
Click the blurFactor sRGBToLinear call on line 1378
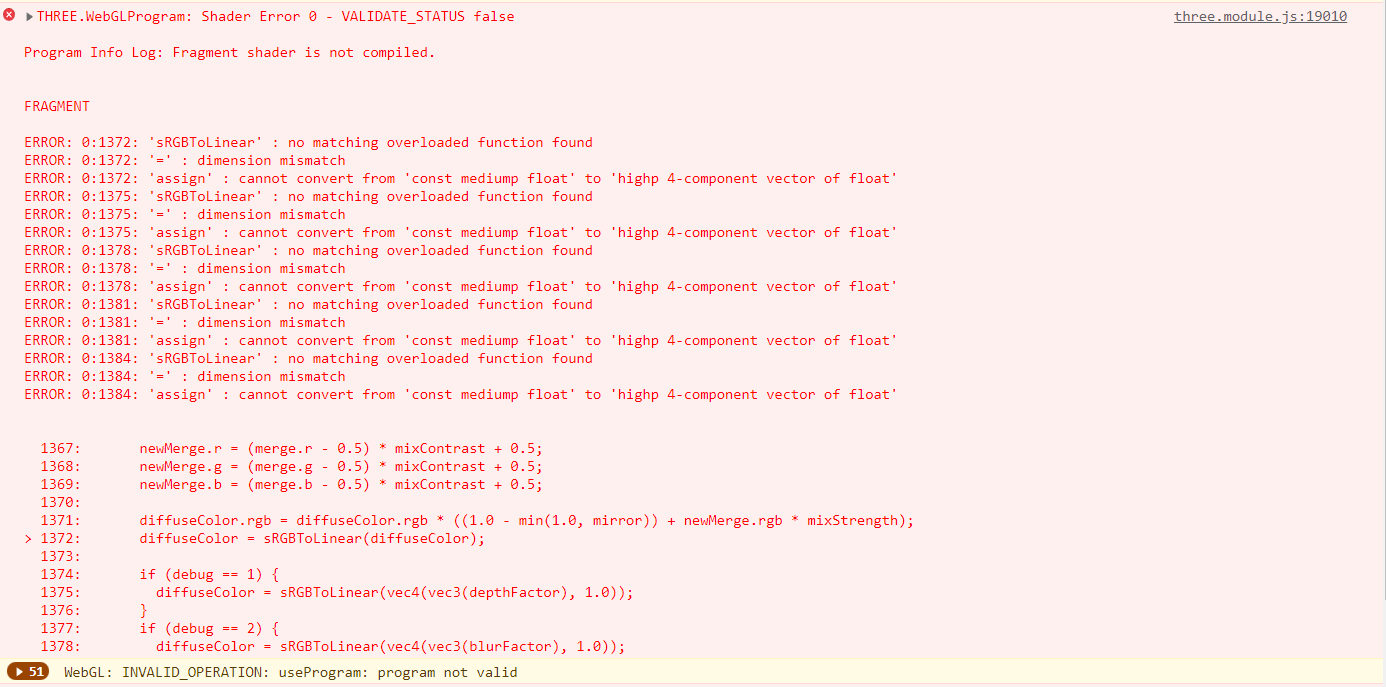(x=391, y=647)
